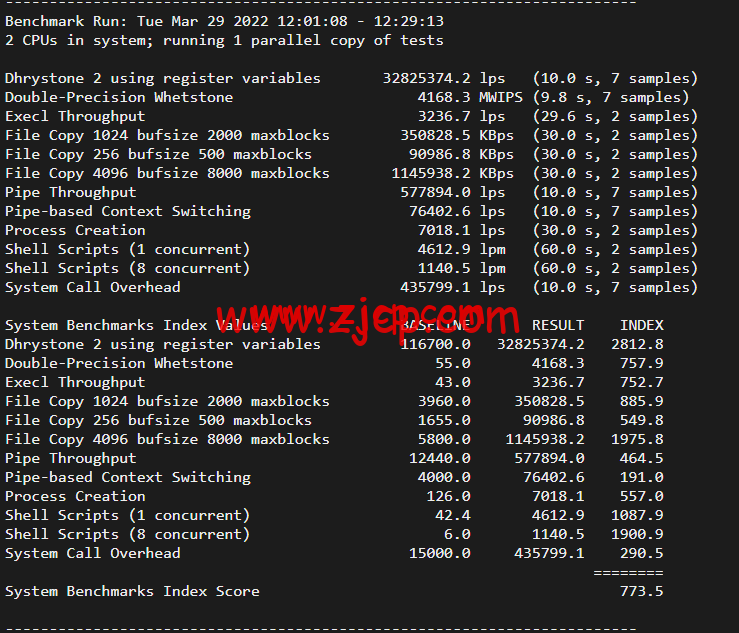Click 'Pipe-based Context Switching' label in index table
739x633 pixels.
pos(128,477)
